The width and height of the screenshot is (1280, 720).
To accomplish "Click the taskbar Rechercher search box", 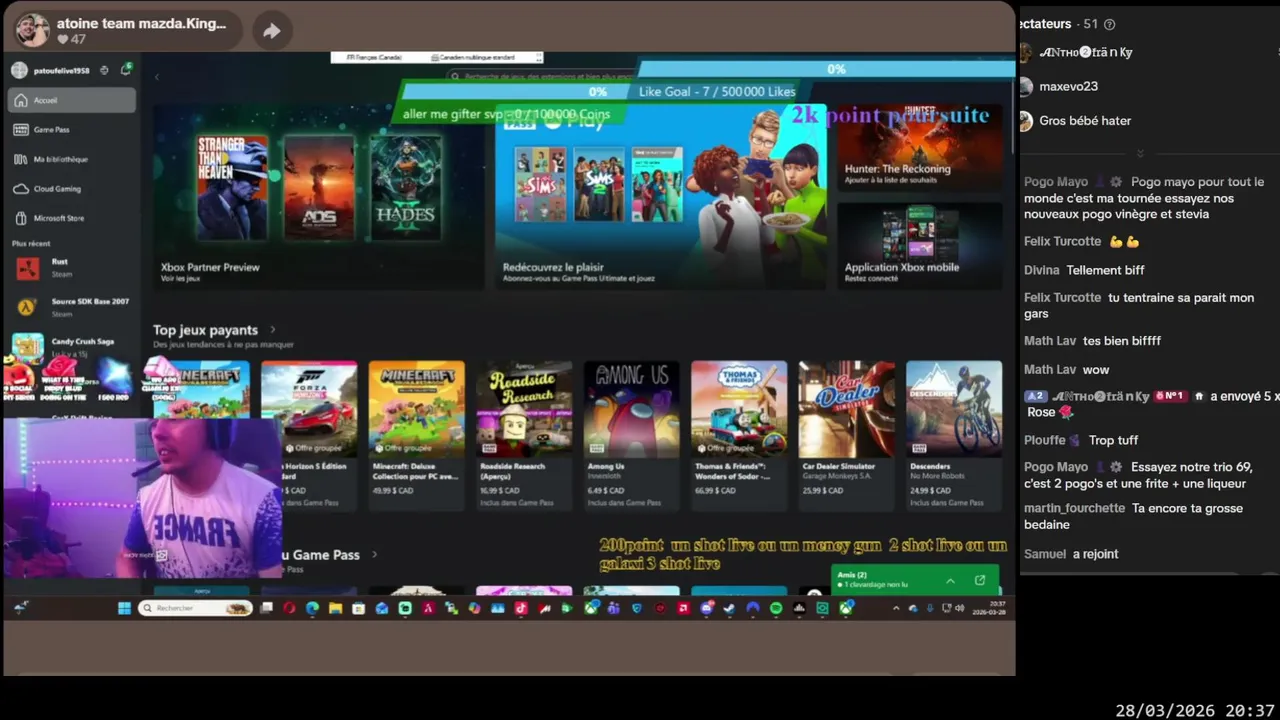I will point(196,608).
